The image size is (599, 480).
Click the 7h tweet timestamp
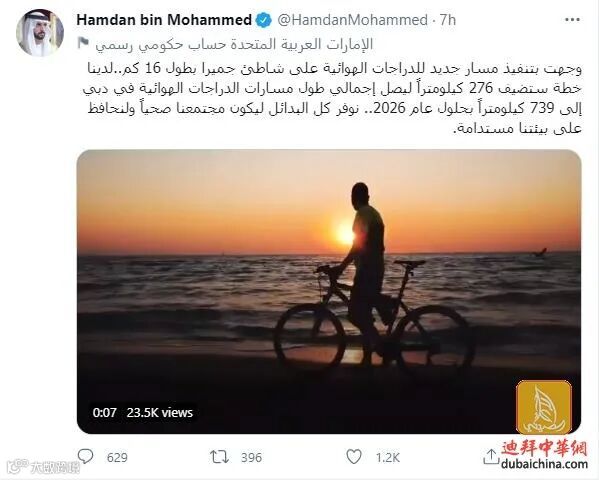pyautogui.click(x=448, y=20)
